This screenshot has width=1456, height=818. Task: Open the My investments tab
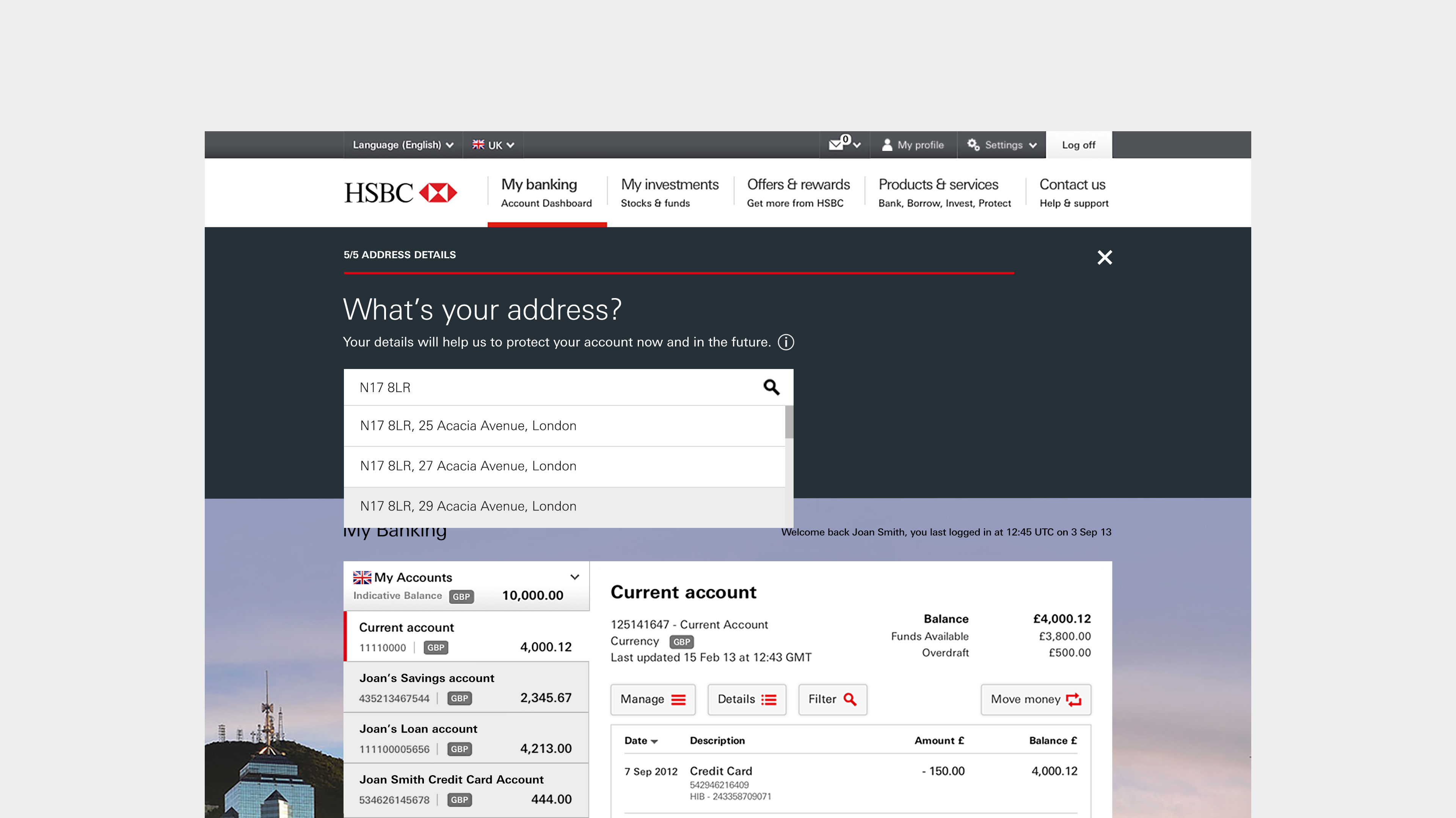[670, 193]
